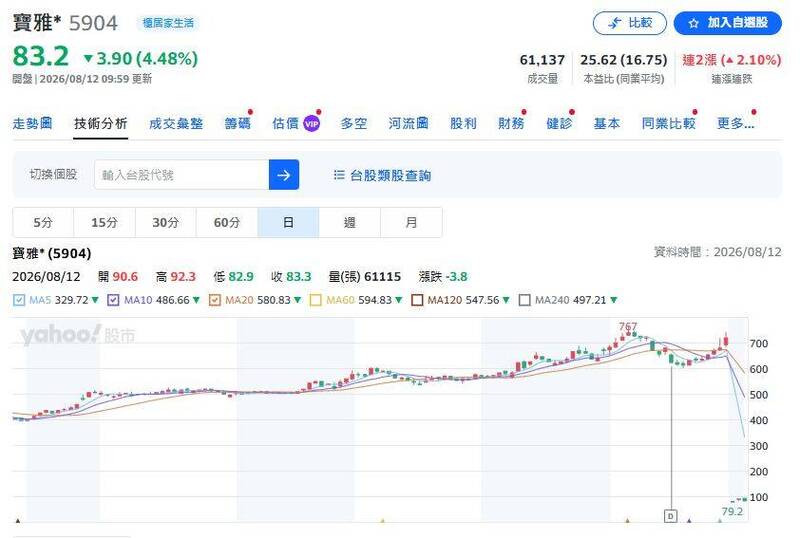The image size is (800, 538).
Task: Open the 多空 tab
Action: (x=354, y=124)
